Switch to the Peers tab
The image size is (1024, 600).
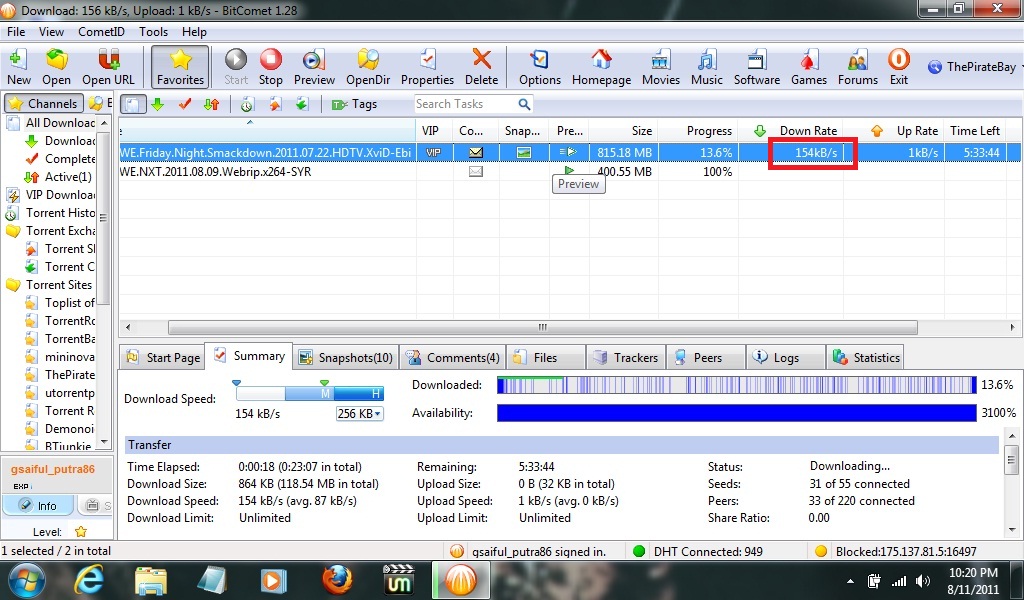click(706, 357)
